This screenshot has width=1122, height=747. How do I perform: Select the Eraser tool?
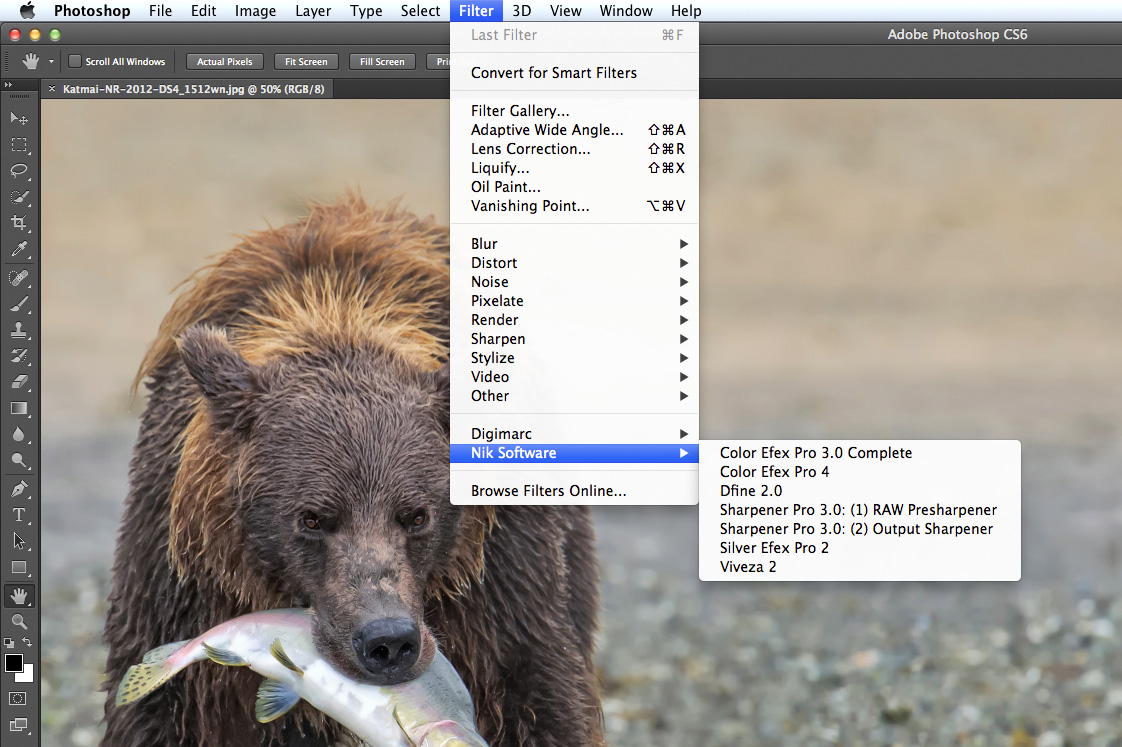click(x=19, y=382)
